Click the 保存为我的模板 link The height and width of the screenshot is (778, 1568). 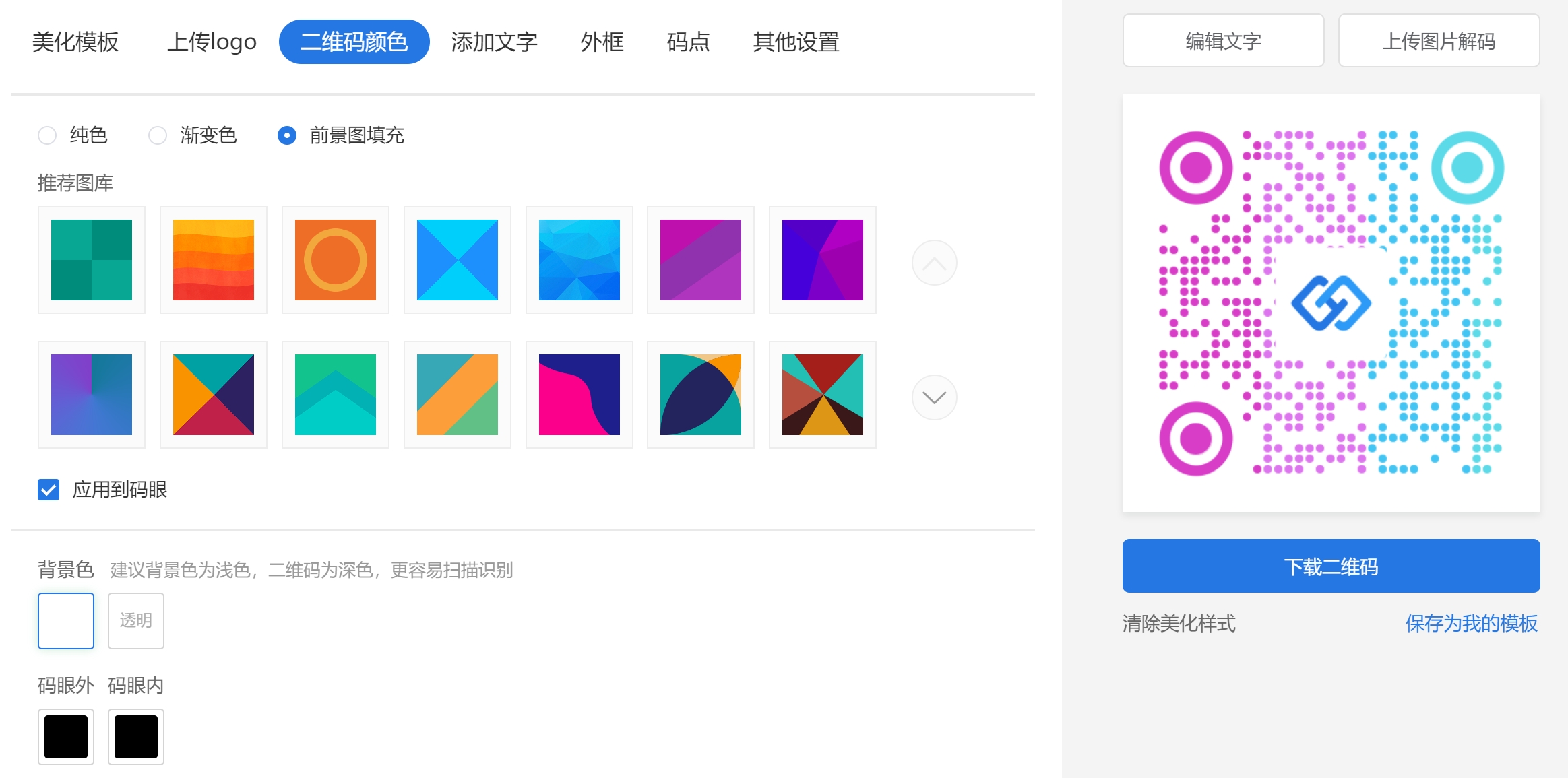pyautogui.click(x=1472, y=624)
